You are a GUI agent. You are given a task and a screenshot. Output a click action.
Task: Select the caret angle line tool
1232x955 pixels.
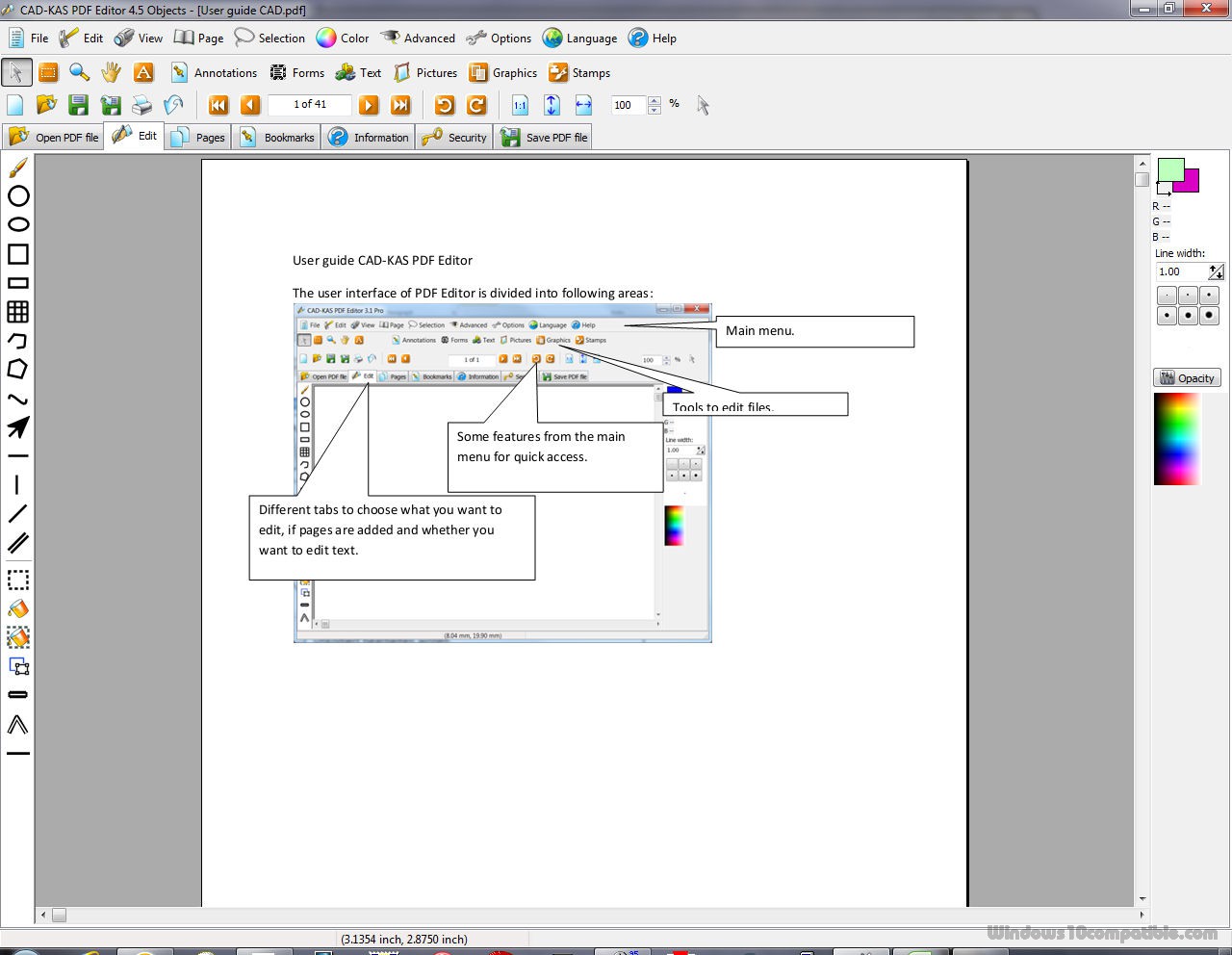pos(17,725)
